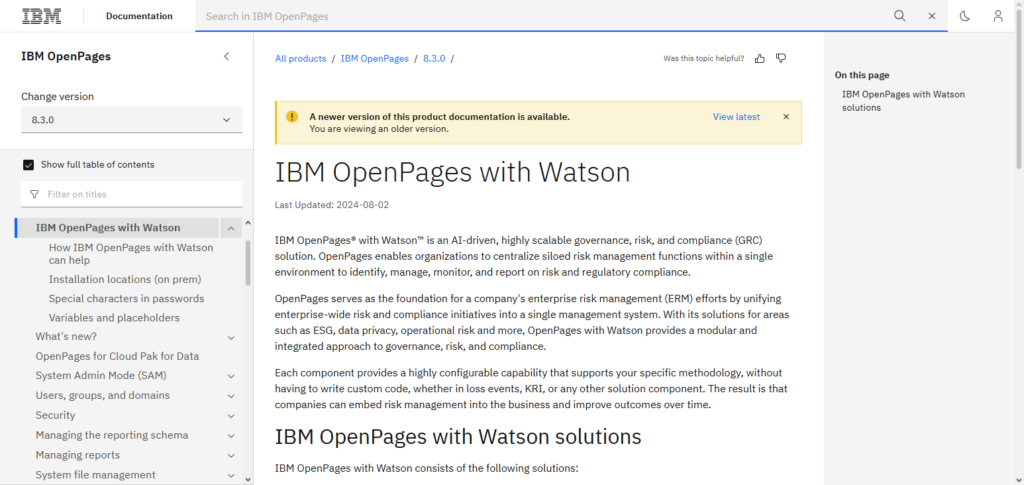Viewport: 1024px width, 485px height.
Task: Click the thumbs up icon
Action: (760, 58)
